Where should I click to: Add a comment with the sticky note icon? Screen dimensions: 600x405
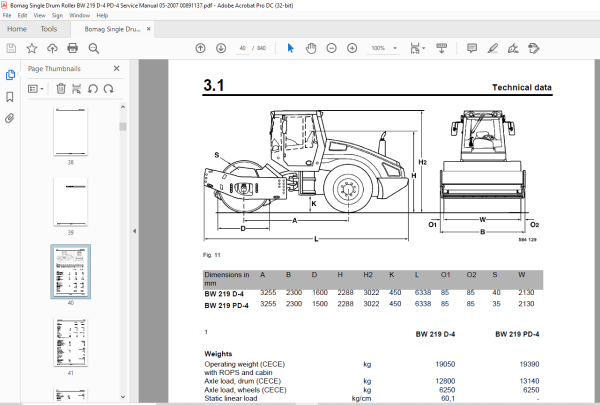(472, 48)
